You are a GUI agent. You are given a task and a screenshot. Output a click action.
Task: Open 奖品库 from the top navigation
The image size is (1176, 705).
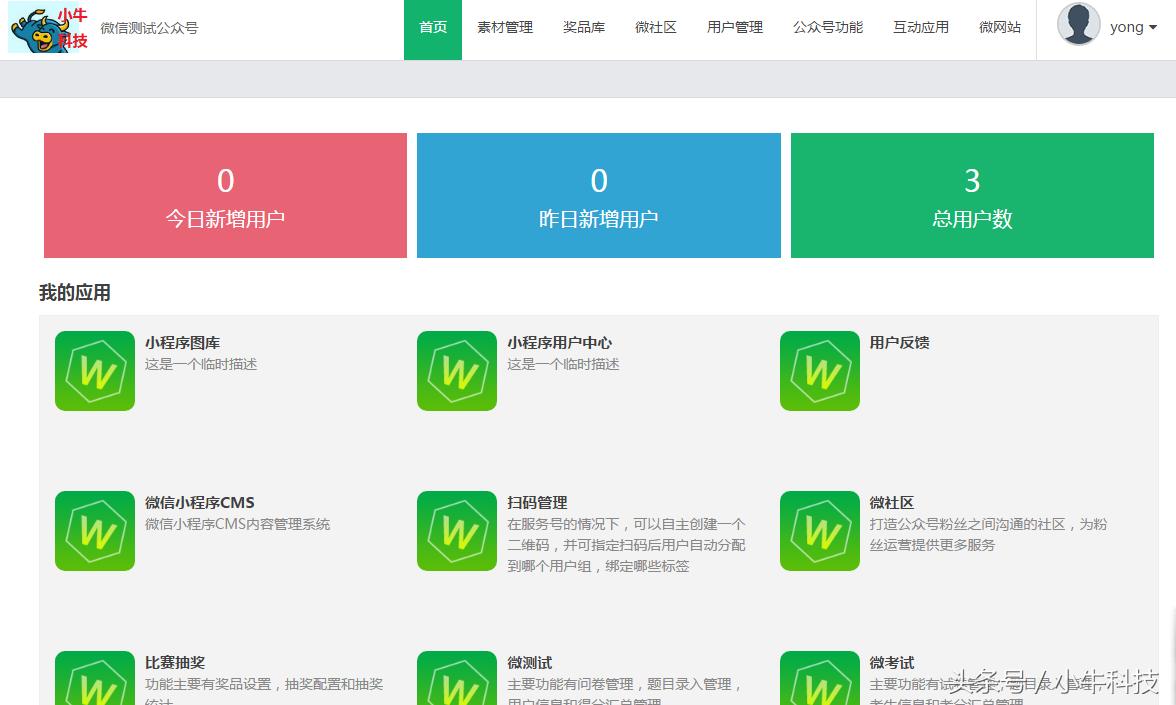coord(583,27)
